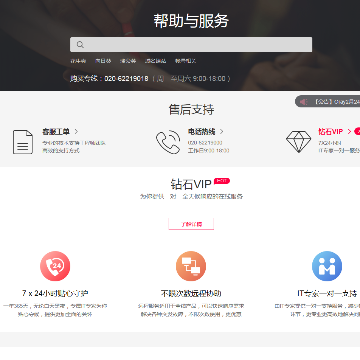Click the ringing phone icon beside 电话热线
Viewport: 360px width, 360px height.
pyautogui.click(x=168, y=142)
